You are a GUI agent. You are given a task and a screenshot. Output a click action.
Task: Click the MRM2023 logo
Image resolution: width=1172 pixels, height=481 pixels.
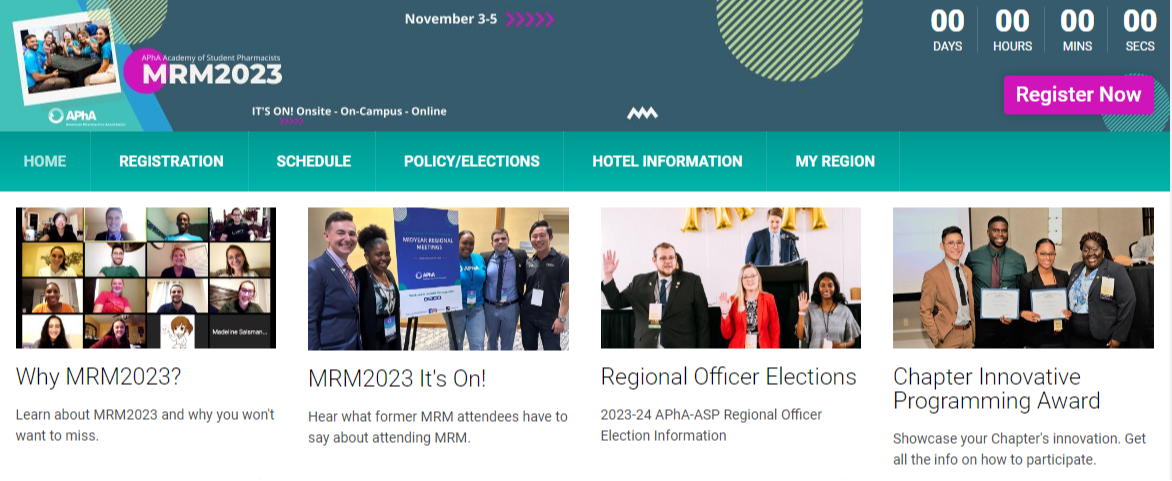(x=211, y=72)
